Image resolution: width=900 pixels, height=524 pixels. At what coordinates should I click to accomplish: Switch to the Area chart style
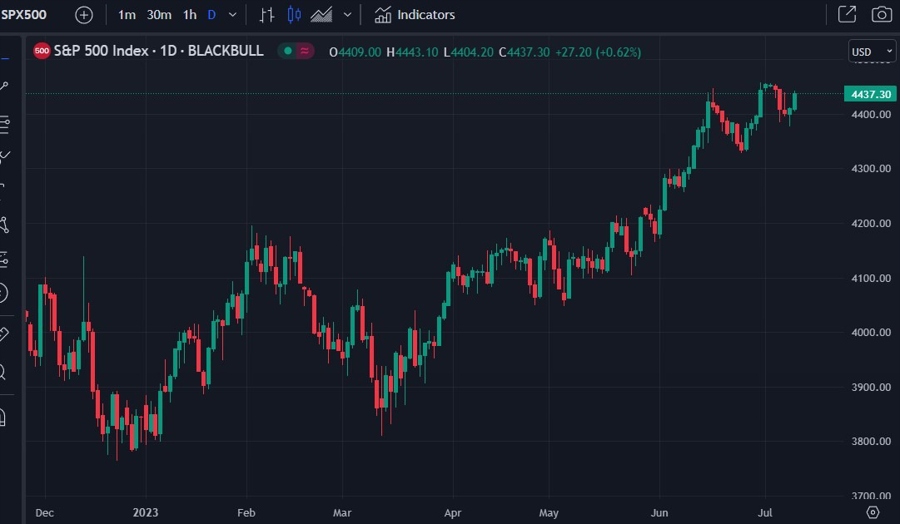321,15
